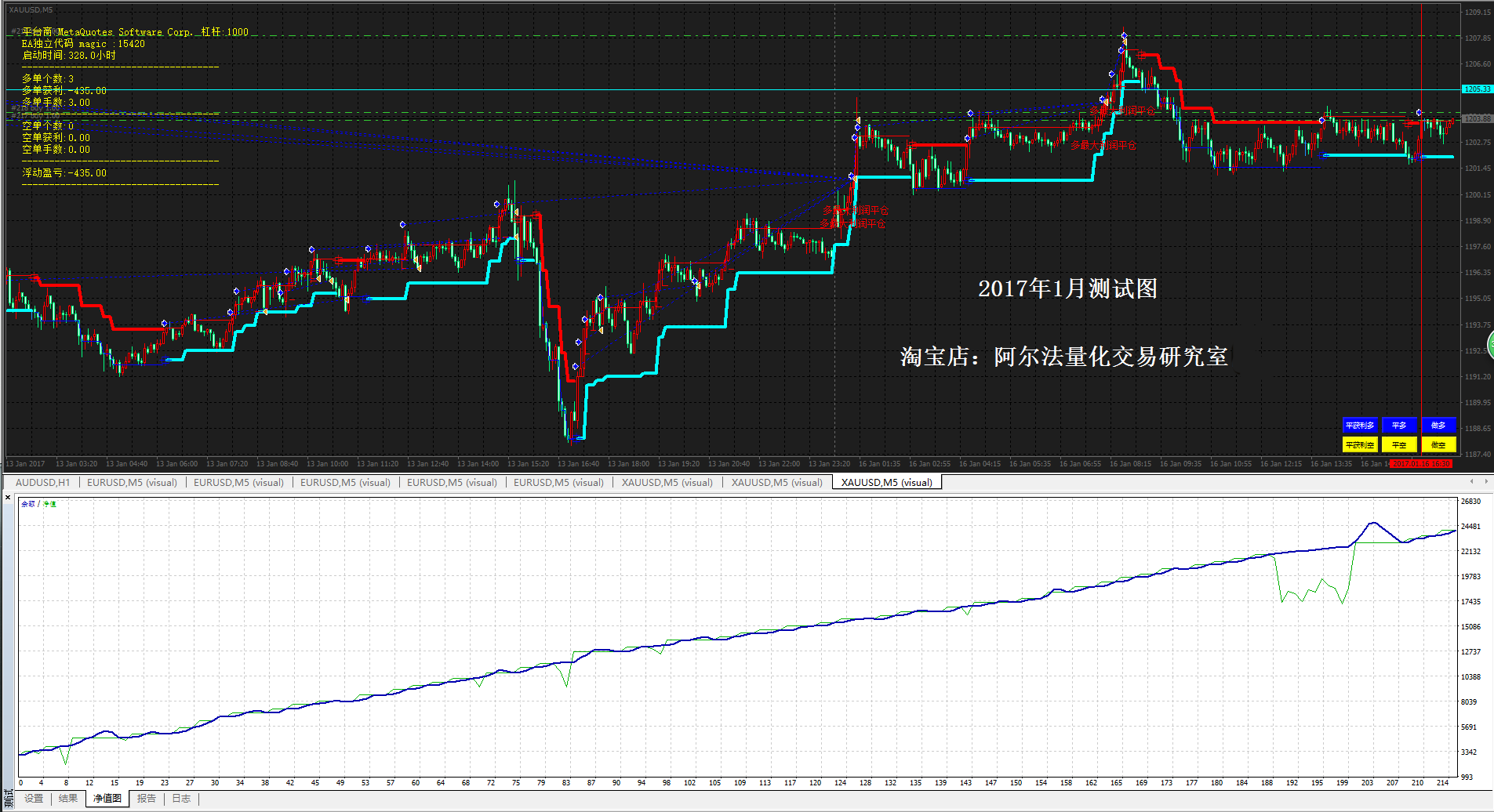The height and width of the screenshot is (812, 1494).
Task: Select the active XAUUSD,M5 (visual) chart tab
Action: 886,482
